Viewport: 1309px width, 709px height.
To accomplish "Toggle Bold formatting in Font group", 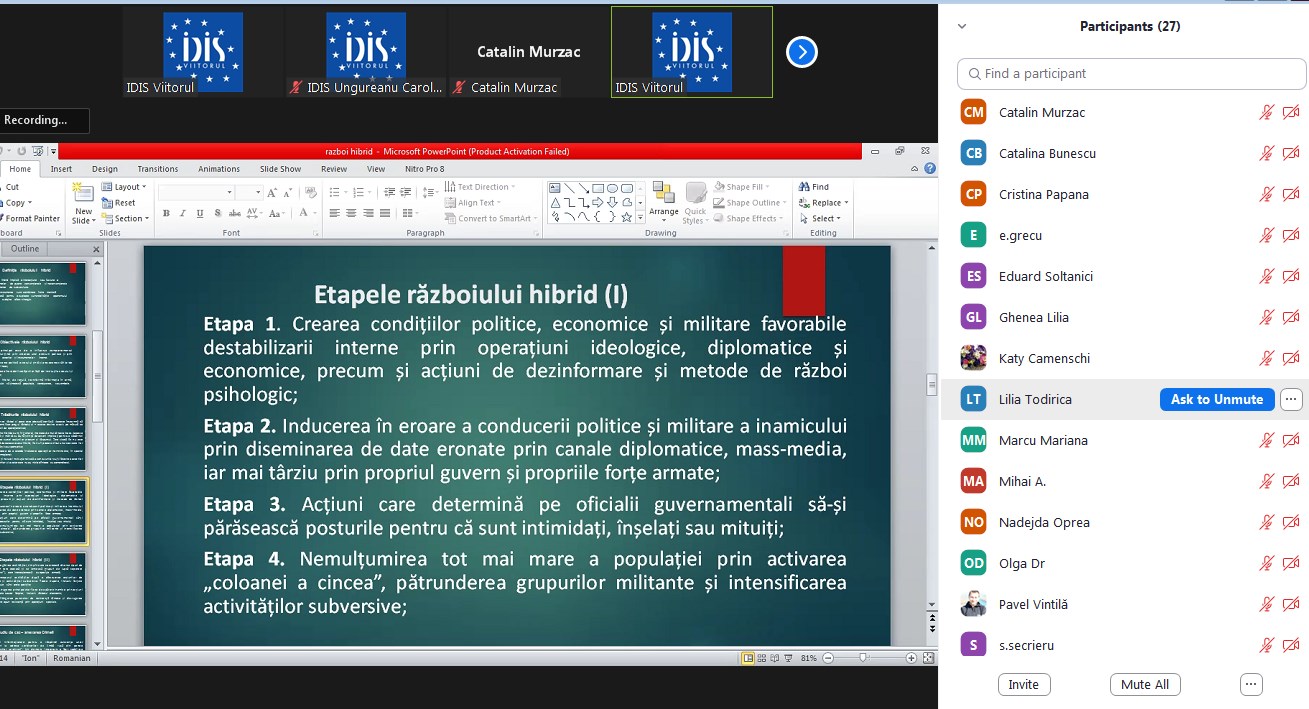I will (x=167, y=213).
